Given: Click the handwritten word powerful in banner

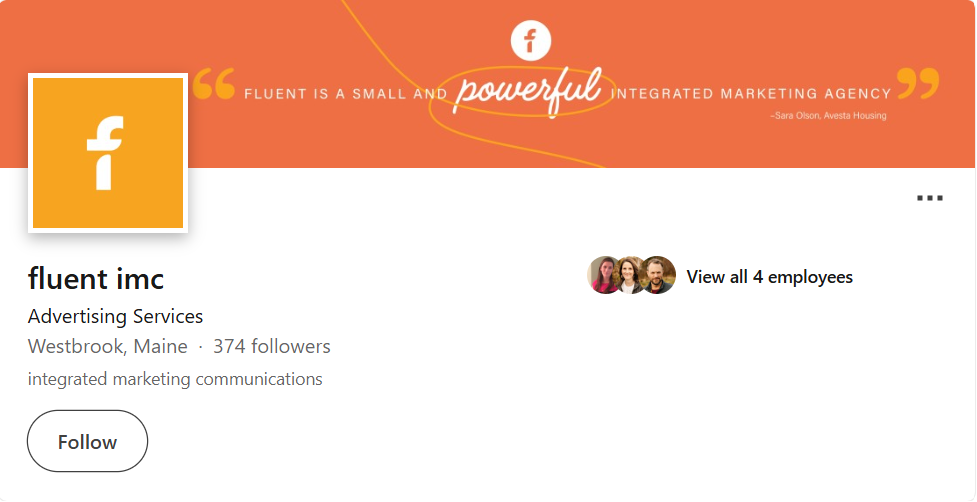Looking at the screenshot, I should pos(529,92).
